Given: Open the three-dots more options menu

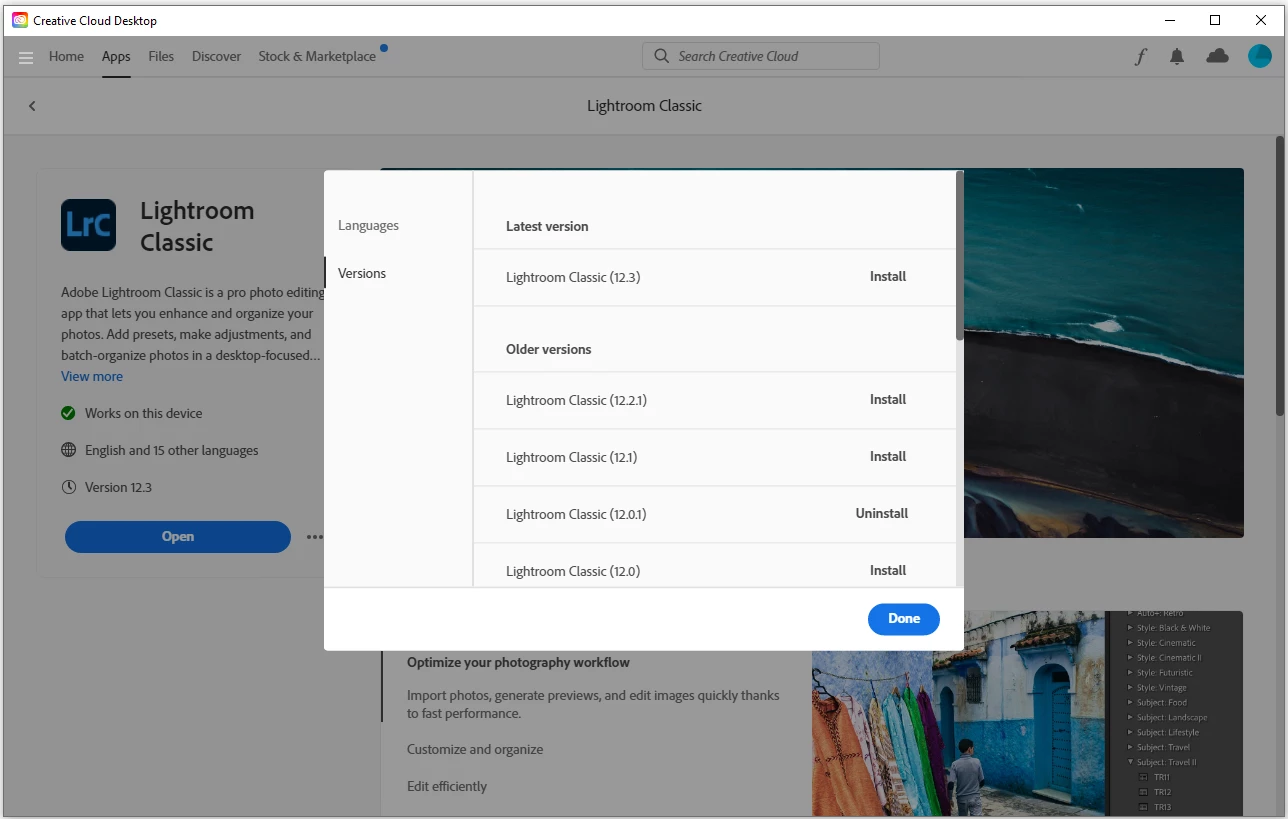Looking at the screenshot, I should pyautogui.click(x=315, y=537).
